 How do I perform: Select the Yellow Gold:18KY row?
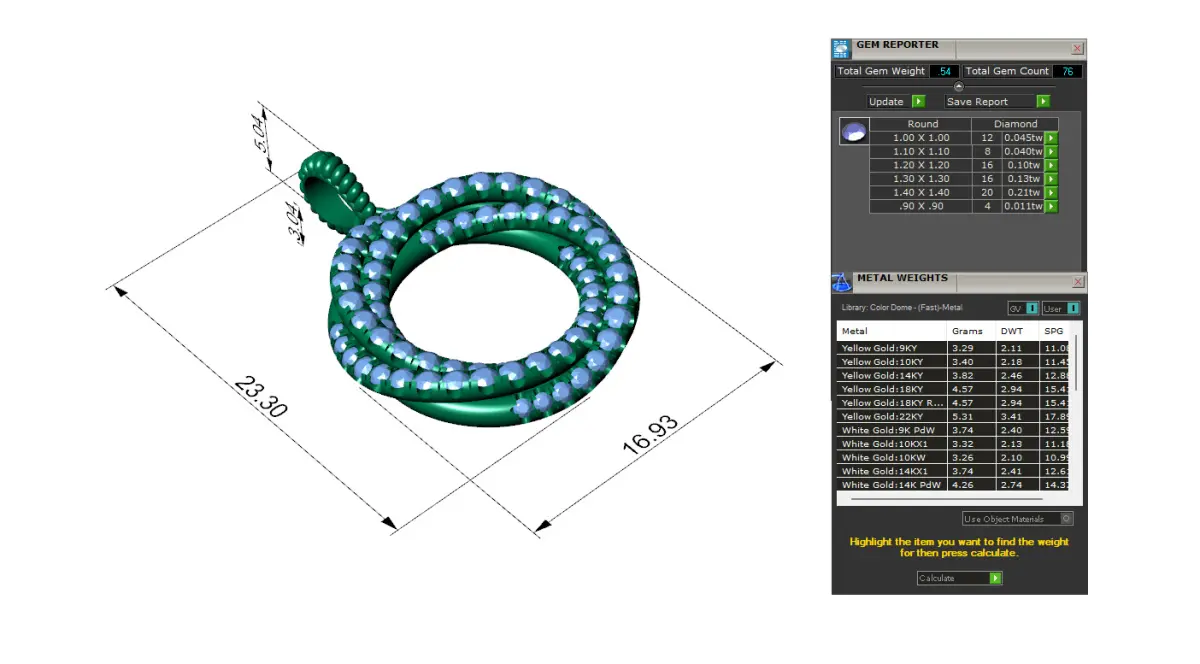tap(953, 389)
